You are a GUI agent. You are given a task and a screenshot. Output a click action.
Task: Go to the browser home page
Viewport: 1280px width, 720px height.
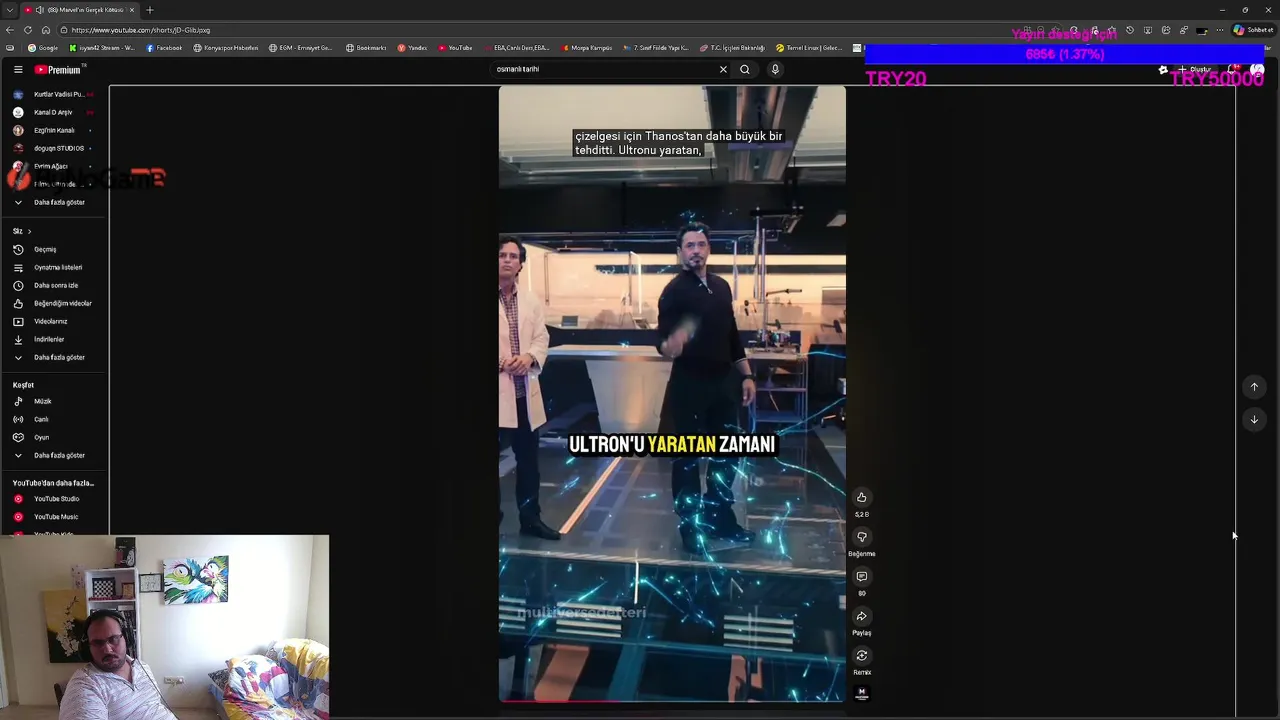pos(45,30)
